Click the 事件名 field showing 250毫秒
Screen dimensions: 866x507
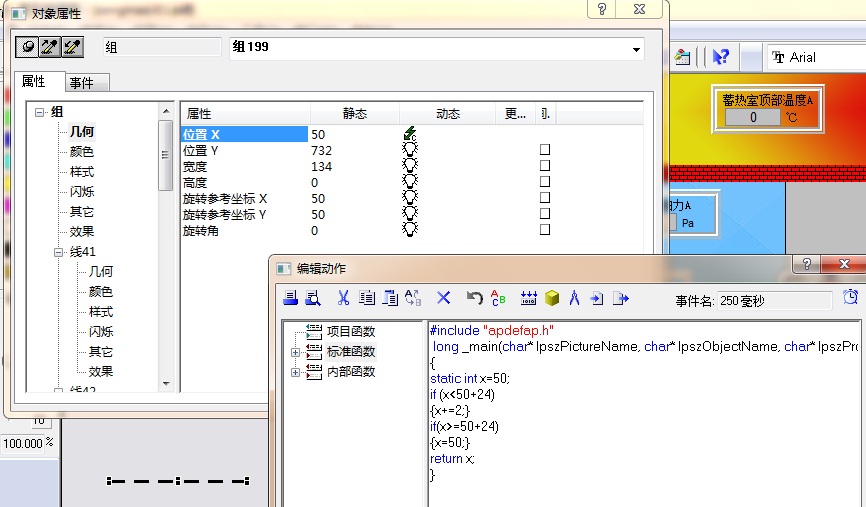(x=774, y=301)
